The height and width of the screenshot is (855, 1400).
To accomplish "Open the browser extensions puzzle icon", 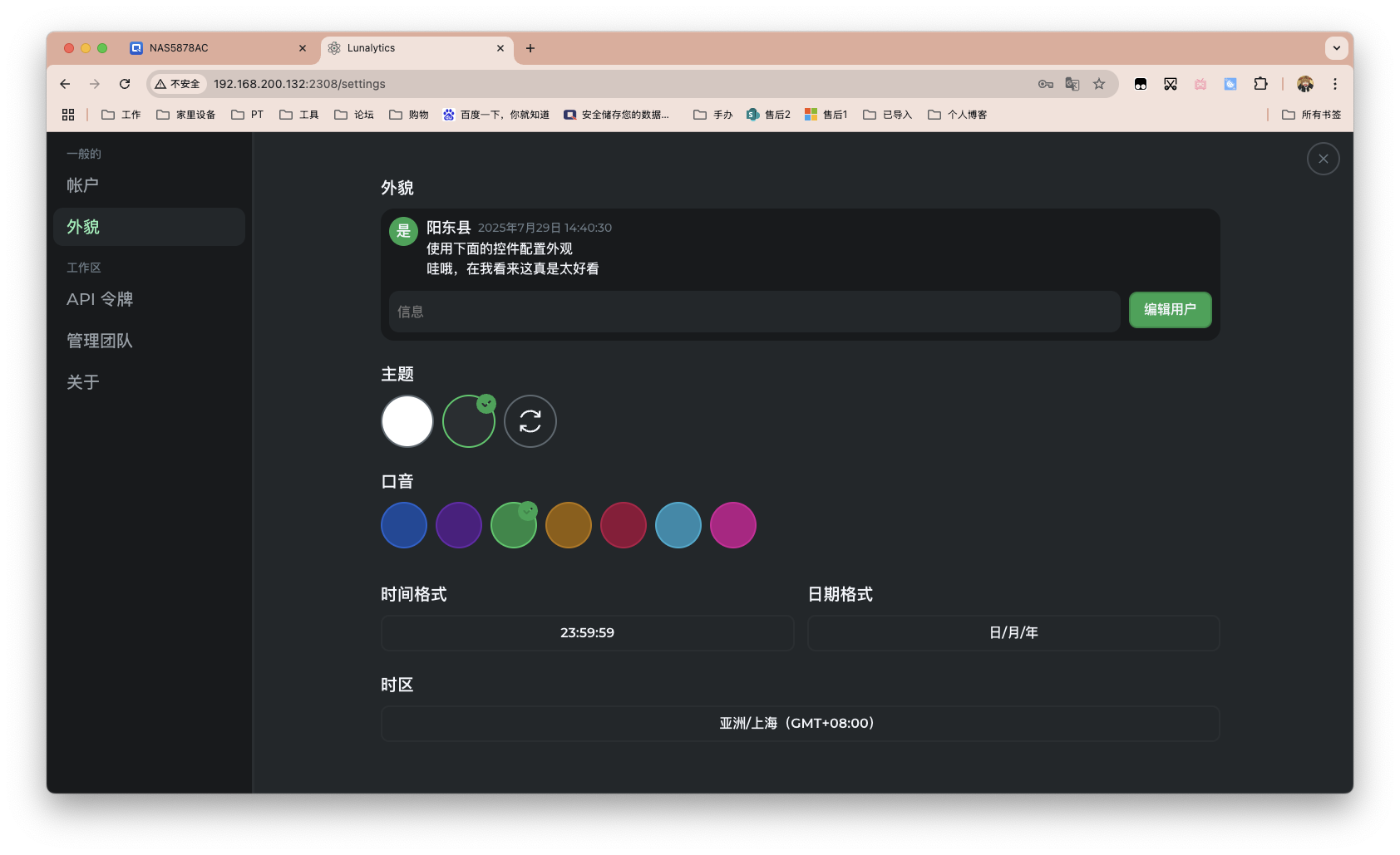I will point(1260,84).
